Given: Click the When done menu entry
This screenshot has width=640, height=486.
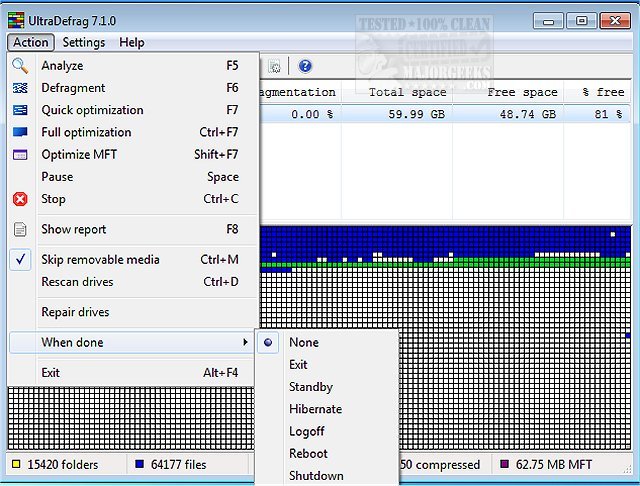Looking at the screenshot, I should click(x=132, y=342).
